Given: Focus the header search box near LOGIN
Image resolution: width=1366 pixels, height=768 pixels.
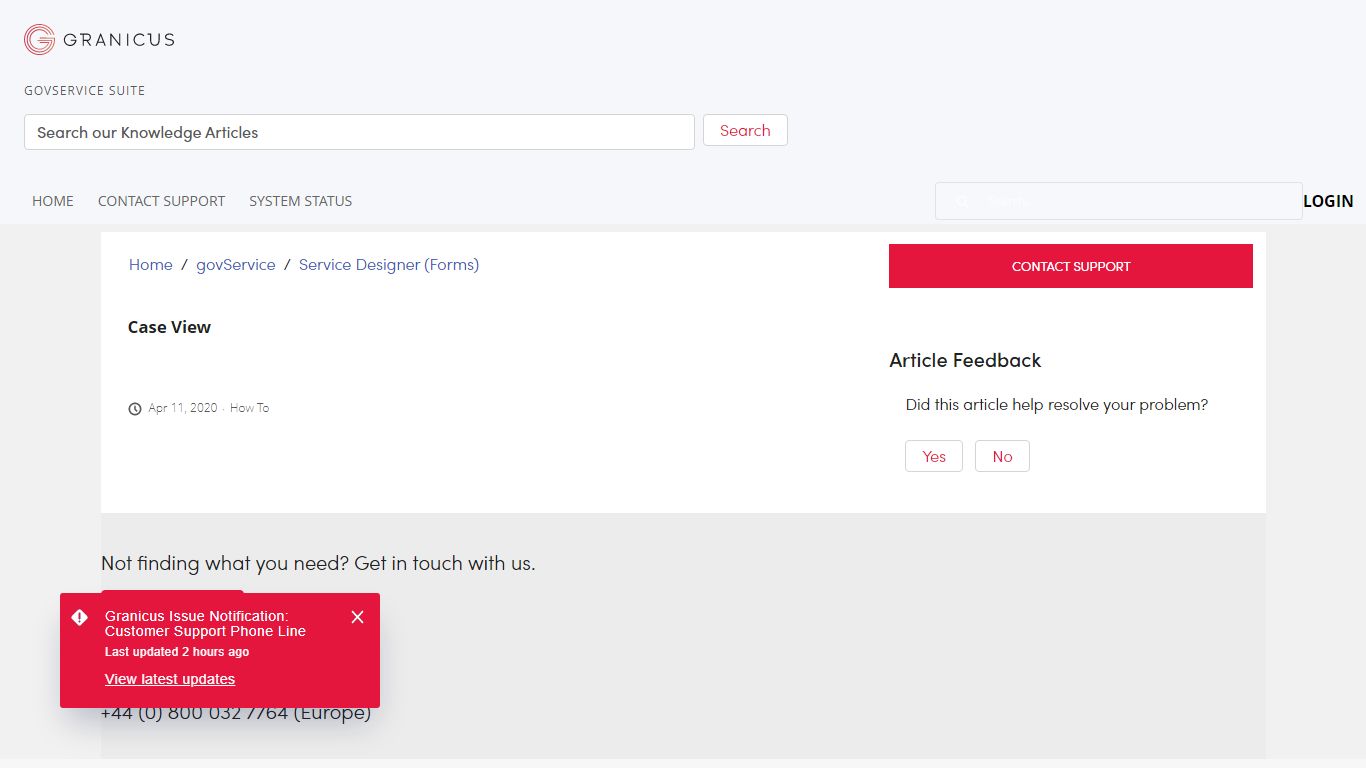Looking at the screenshot, I should (1119, 201).
